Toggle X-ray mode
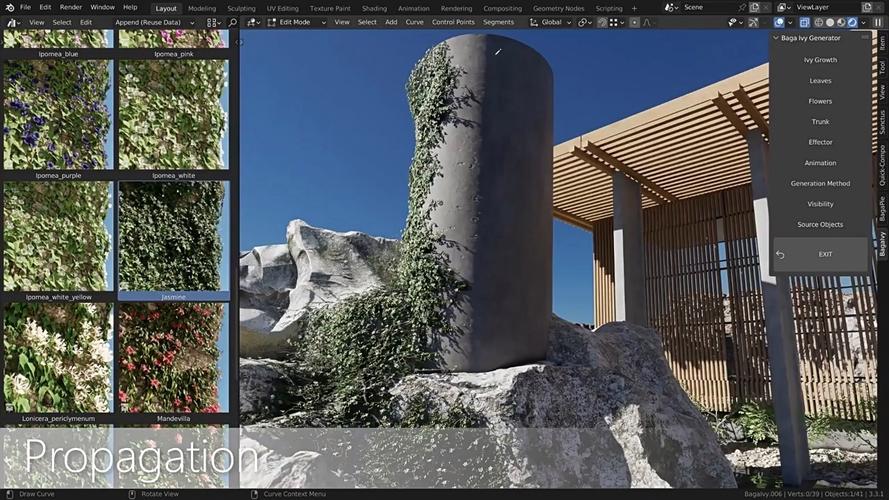This screenshot has width=889, height=500. 805,23
